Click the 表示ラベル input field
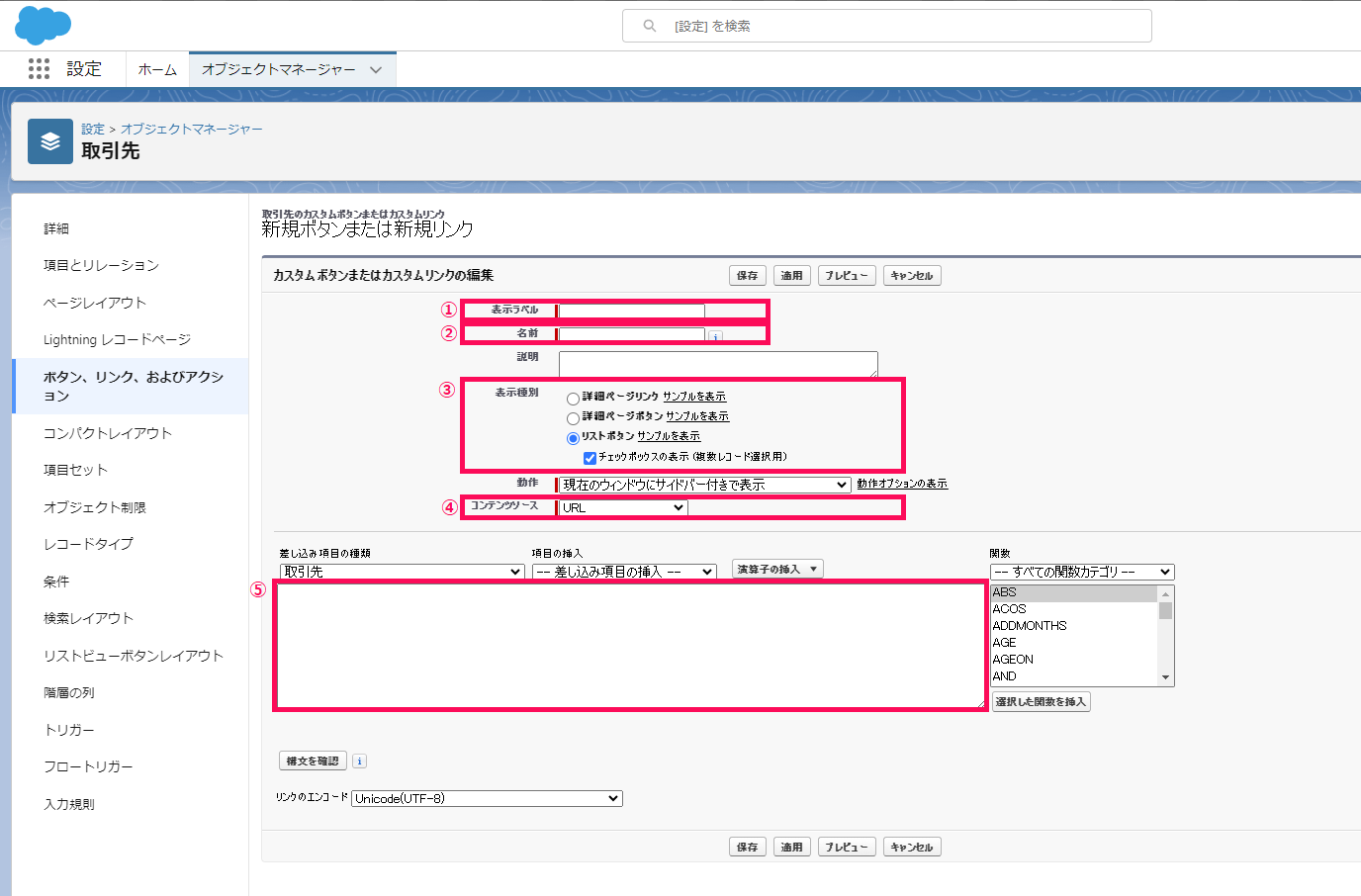 (x=631, y=311)
